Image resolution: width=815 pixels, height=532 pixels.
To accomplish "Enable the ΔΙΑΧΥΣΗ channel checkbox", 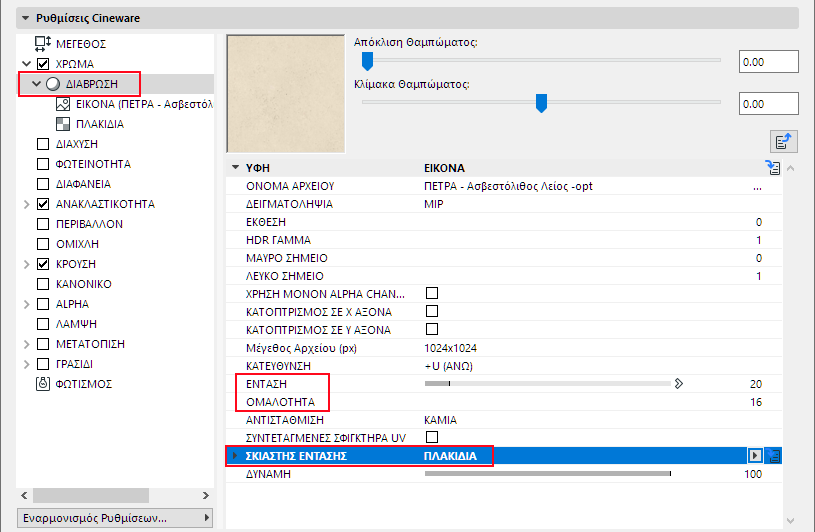I will (x=43, y=144).
